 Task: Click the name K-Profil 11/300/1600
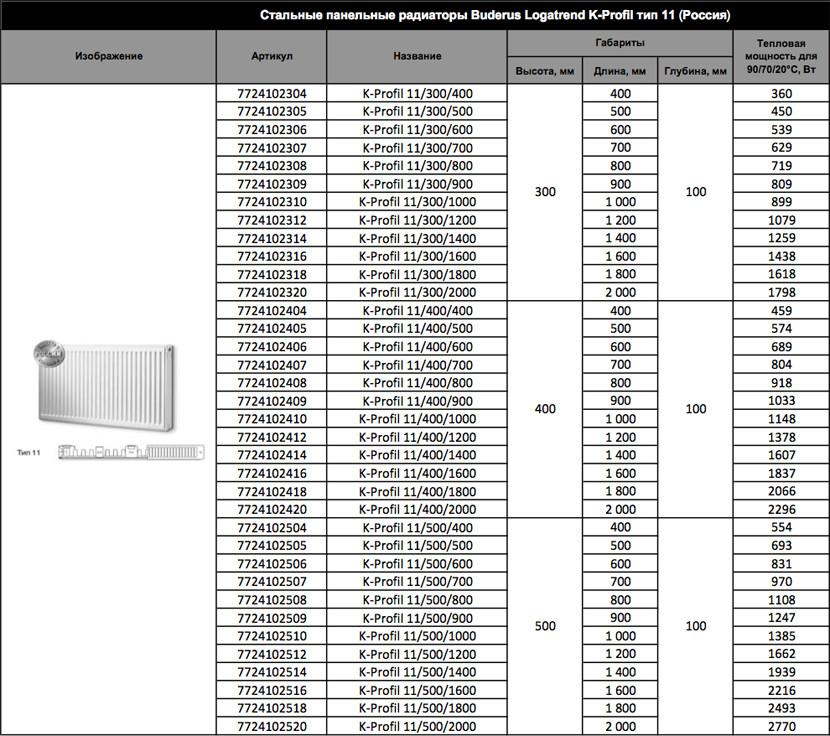click(417, 256)
